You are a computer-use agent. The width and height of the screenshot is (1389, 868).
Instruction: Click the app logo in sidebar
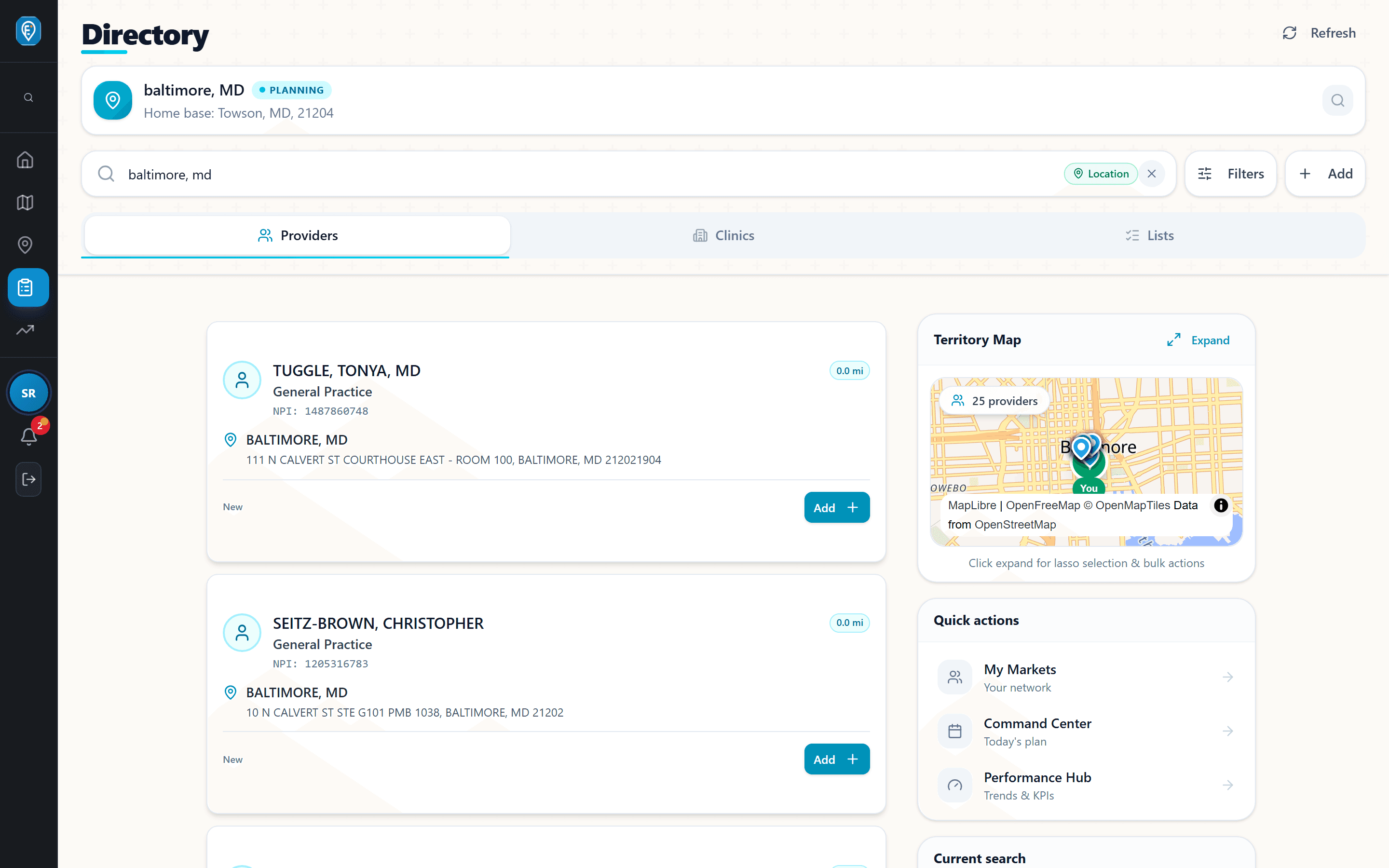click(x=28, y=31)
